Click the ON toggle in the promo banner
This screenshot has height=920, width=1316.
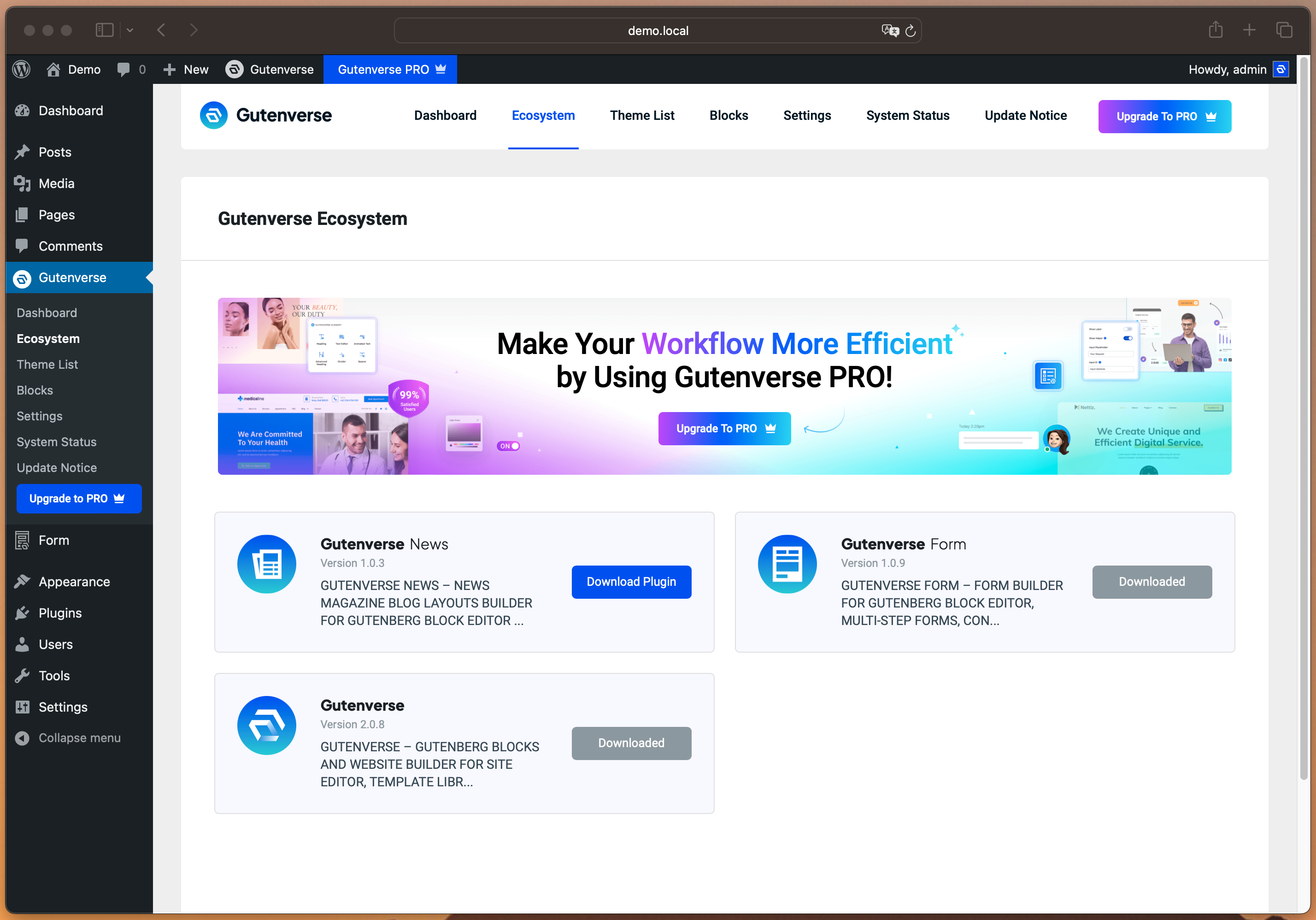[x=508, y=446]
